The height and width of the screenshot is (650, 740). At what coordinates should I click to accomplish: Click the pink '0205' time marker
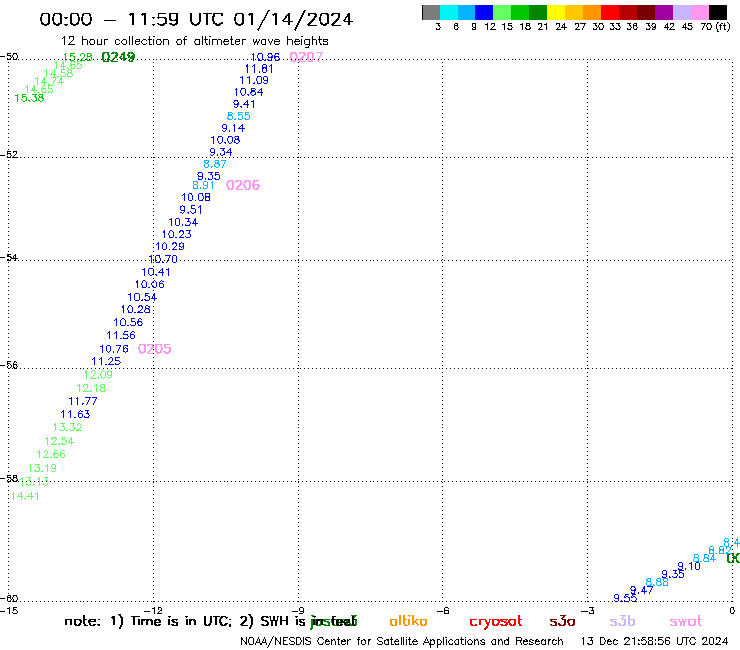click(x=154, y=349)
